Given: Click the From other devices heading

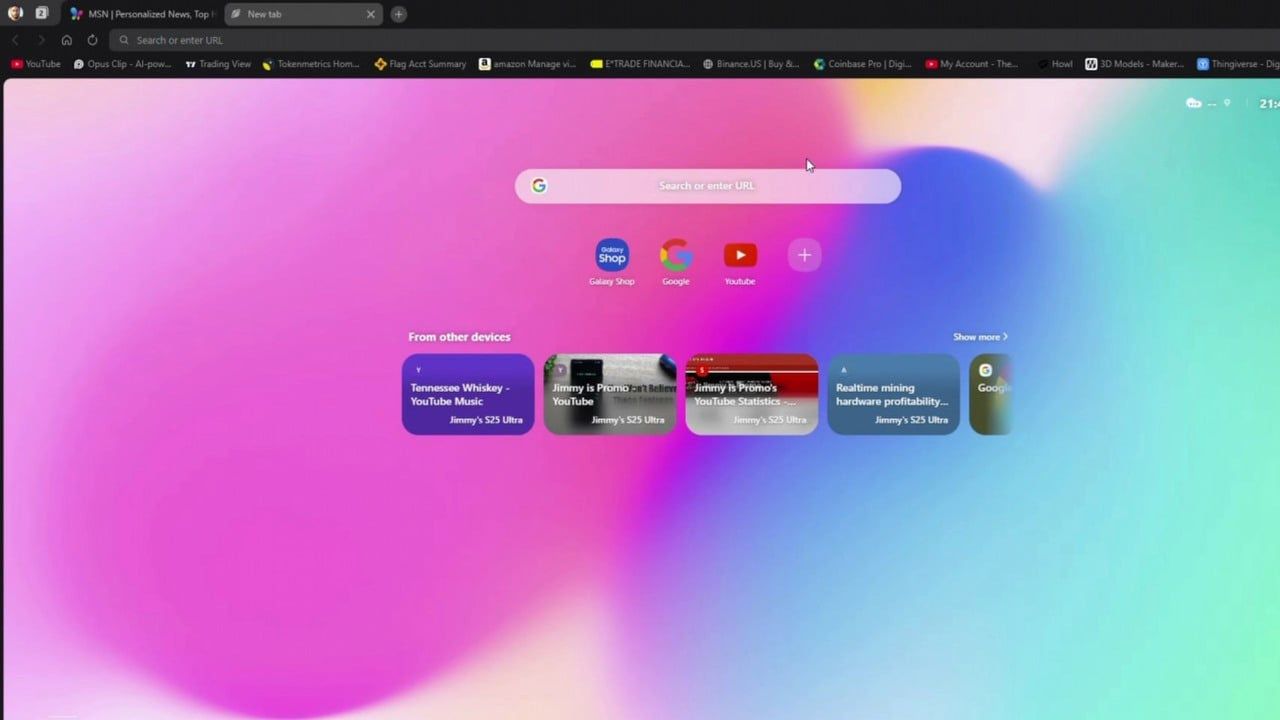Looking at the screenshot, I should click(x=459, y=337).
